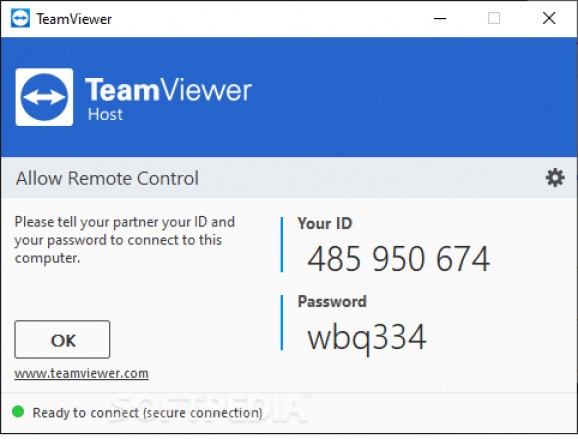Viewport: 578px width, 439px height.
Task: Confirm with the OK button
Action: click(x=62, y=339)
